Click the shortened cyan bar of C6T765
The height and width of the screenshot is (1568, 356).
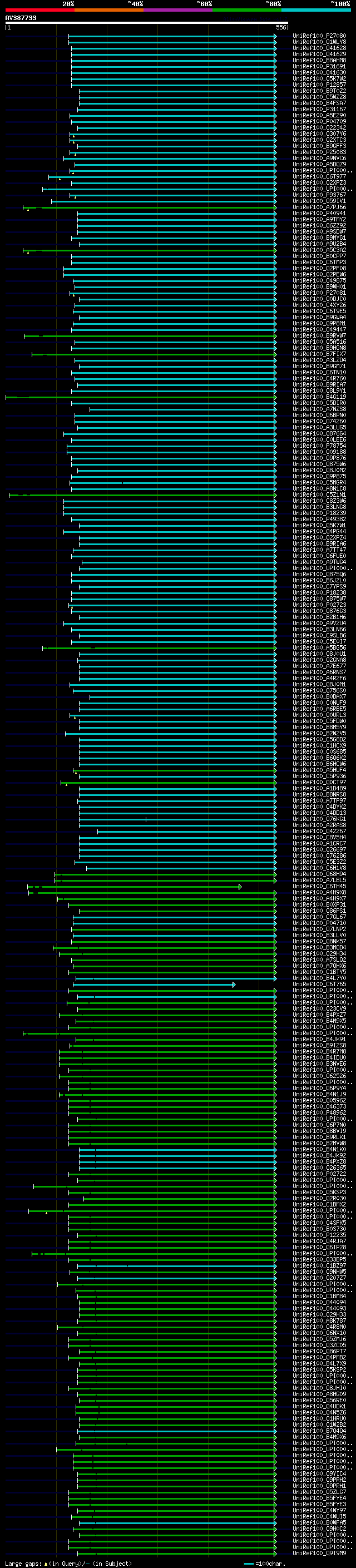click(154, 985)
